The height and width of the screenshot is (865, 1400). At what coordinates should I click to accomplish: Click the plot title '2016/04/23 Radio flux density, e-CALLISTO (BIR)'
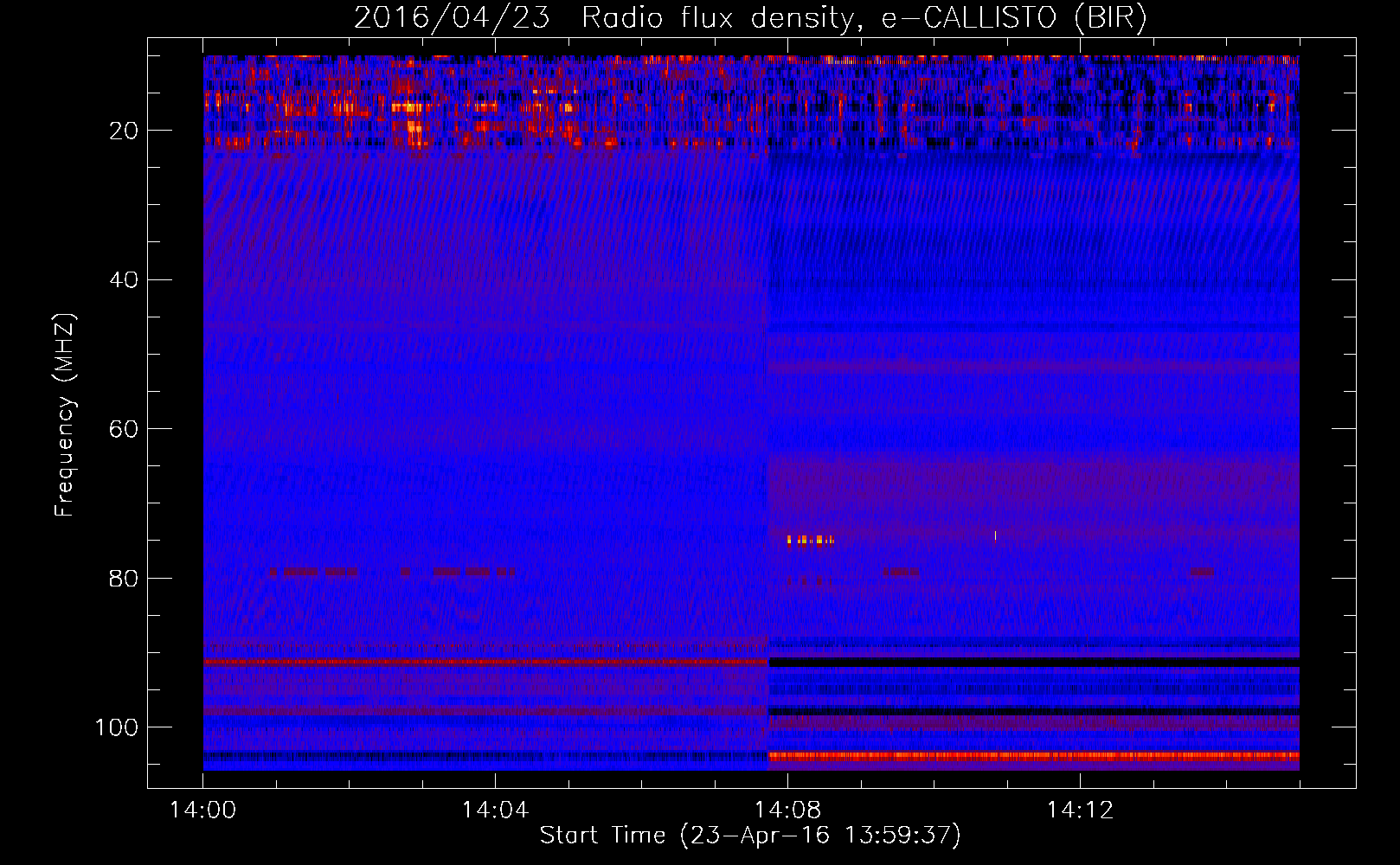[x=750, y=18]
